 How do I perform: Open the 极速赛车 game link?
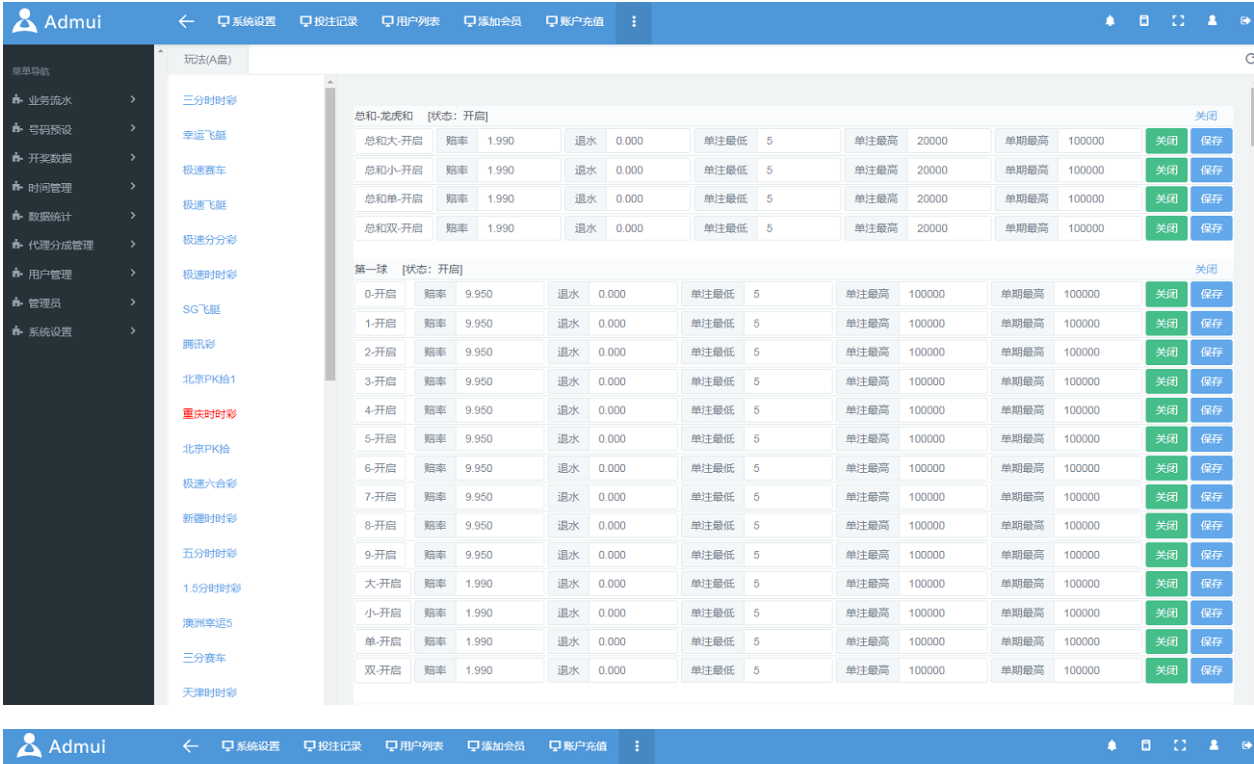point(204,170)
